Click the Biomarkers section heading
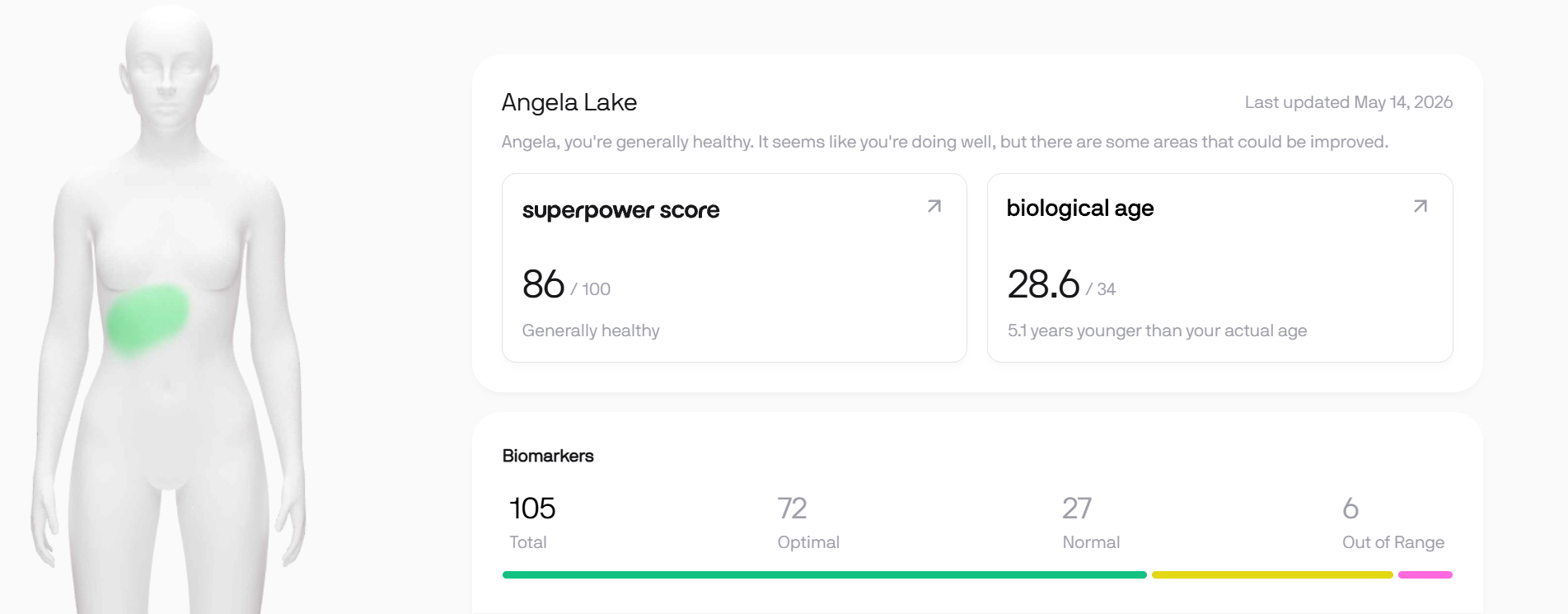The height and width of the screenshot is (614, 1568). [x=548, y=456]
